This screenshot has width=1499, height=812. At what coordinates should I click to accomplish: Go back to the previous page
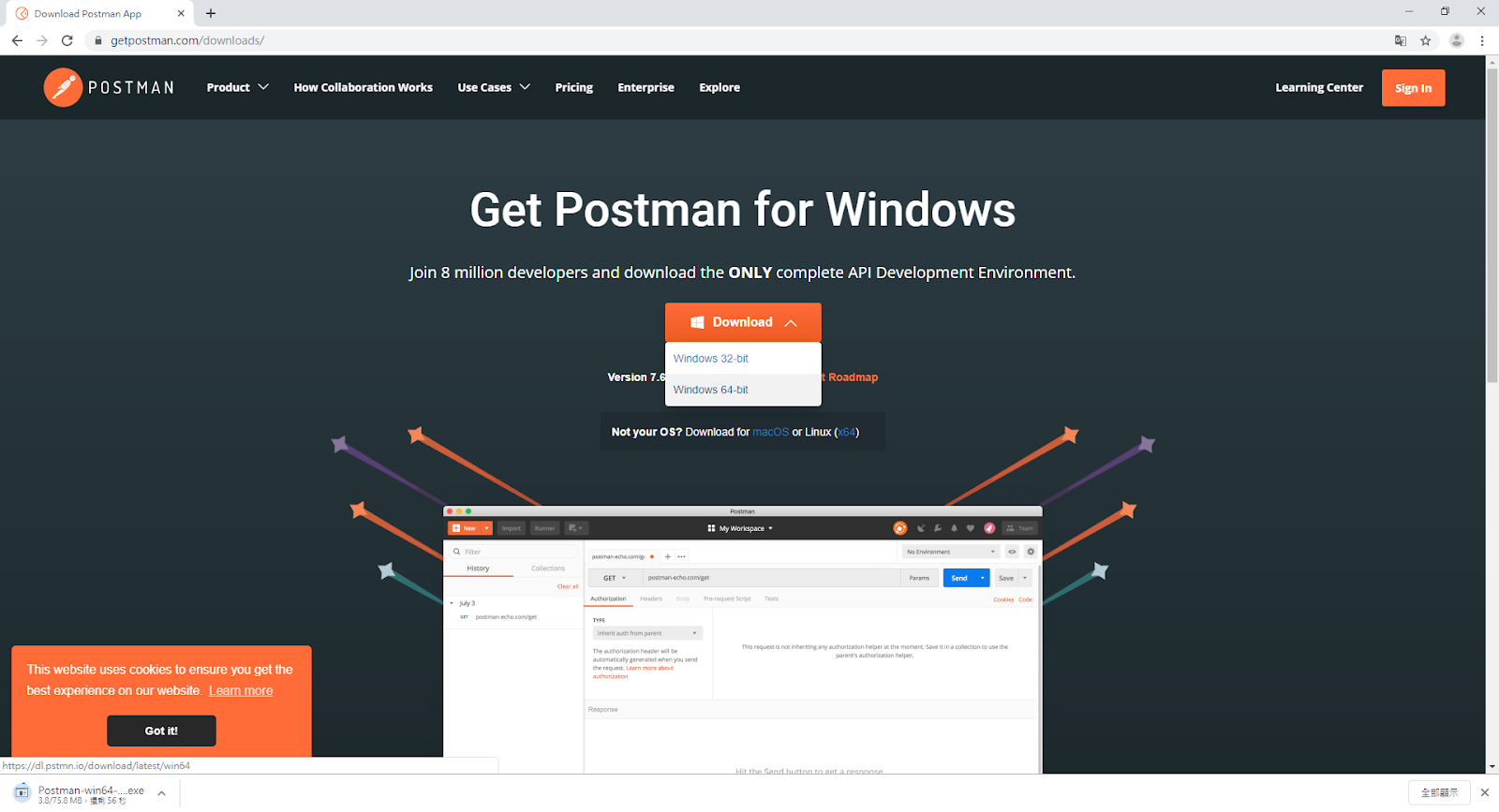(17, 40)
